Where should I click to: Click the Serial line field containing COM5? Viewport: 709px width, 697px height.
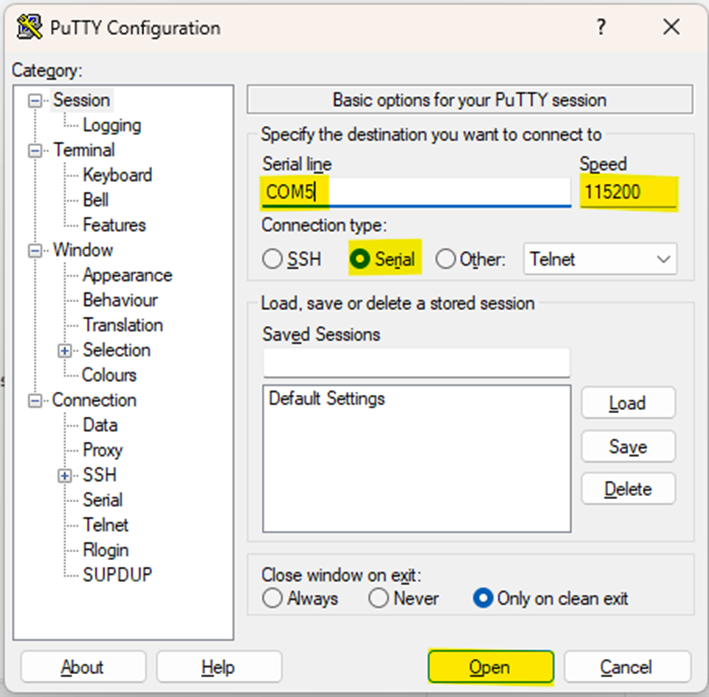click(416, 192)
